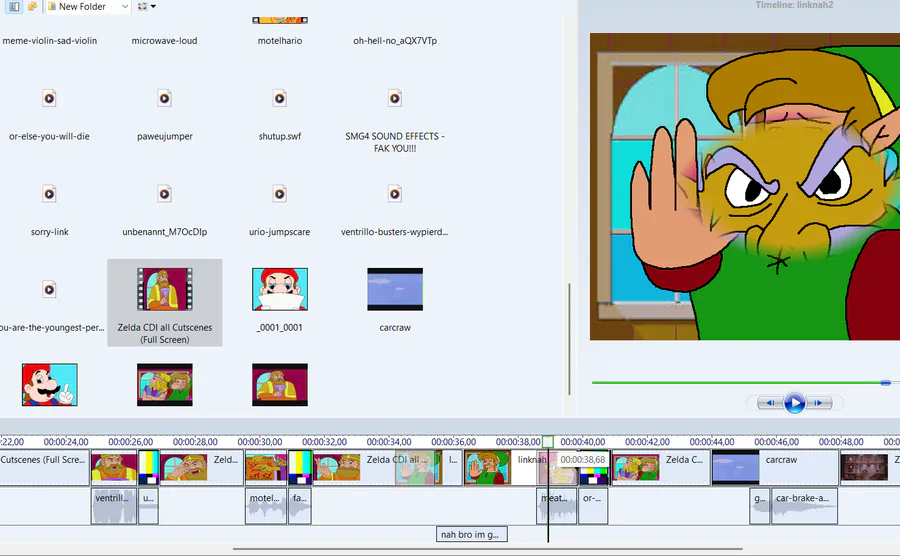Select the microwave-loud clip
900x556 pixels.
[x=164, y=41]
